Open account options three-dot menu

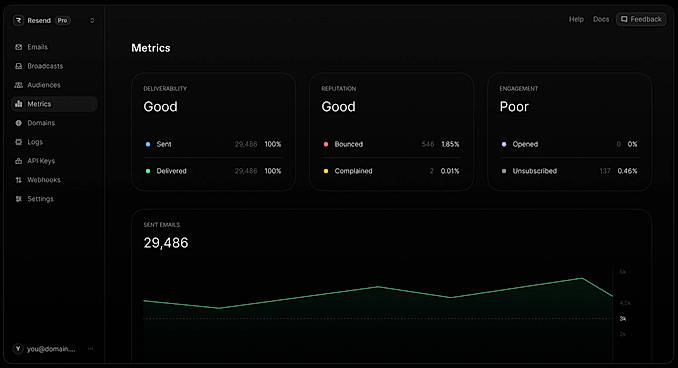point(90,349)
